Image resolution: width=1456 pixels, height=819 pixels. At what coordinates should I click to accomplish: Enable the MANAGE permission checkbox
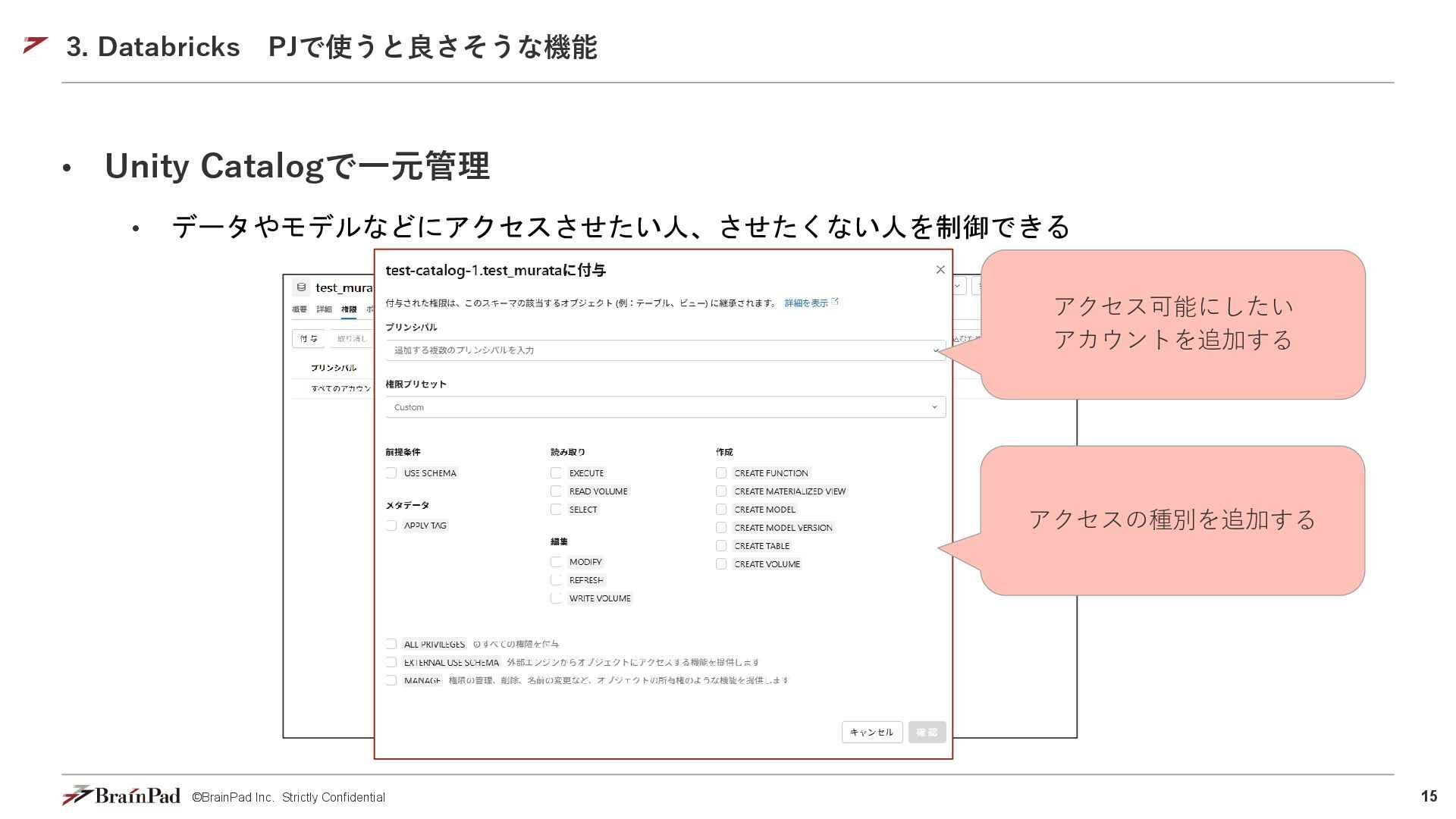[x=391, y=680]
